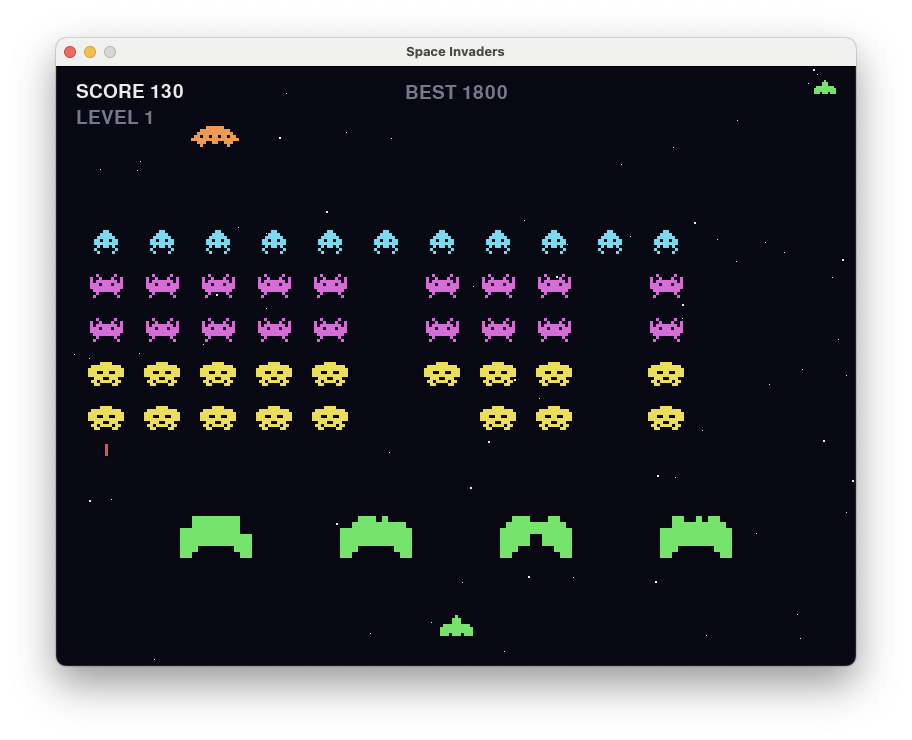912x740 pixels.
Task: Click the rightmost yellow octopus in the bottom row
Action: [x=666, y=418]
